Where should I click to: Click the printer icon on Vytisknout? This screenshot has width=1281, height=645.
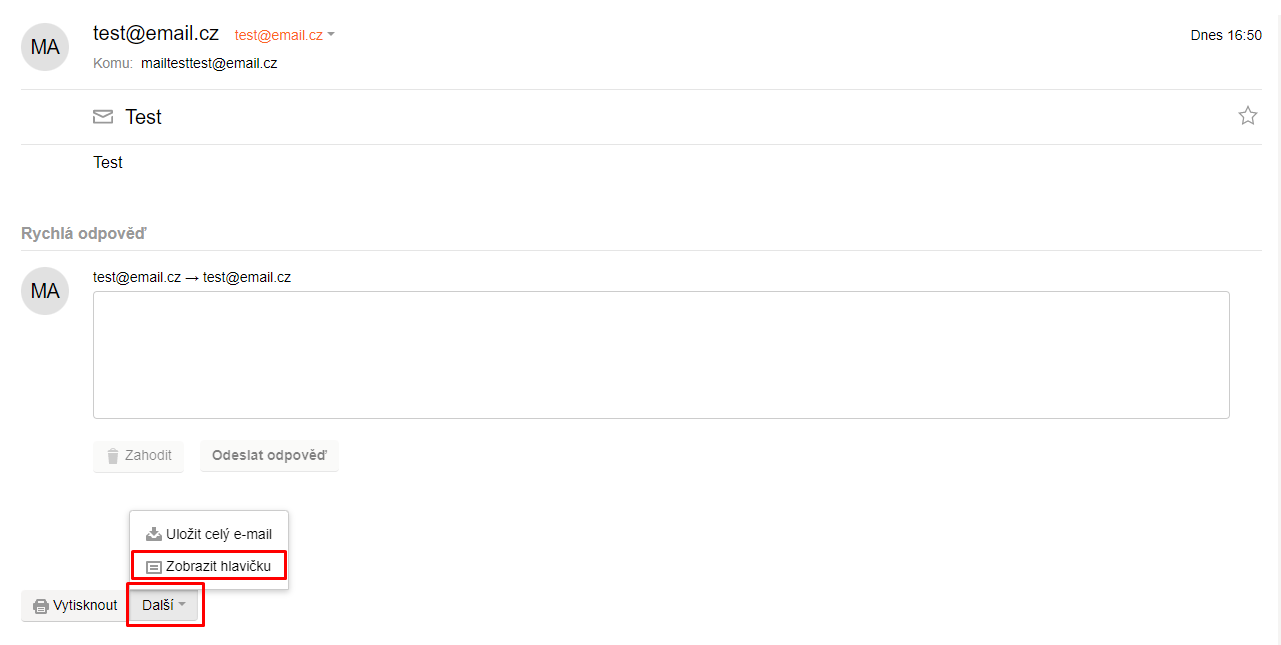41,606
